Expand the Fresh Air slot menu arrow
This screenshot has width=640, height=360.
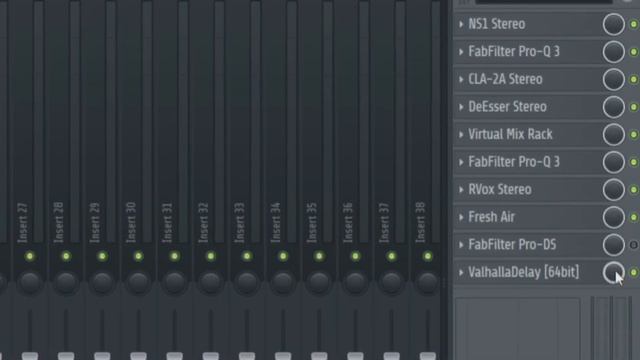(461, 217)
